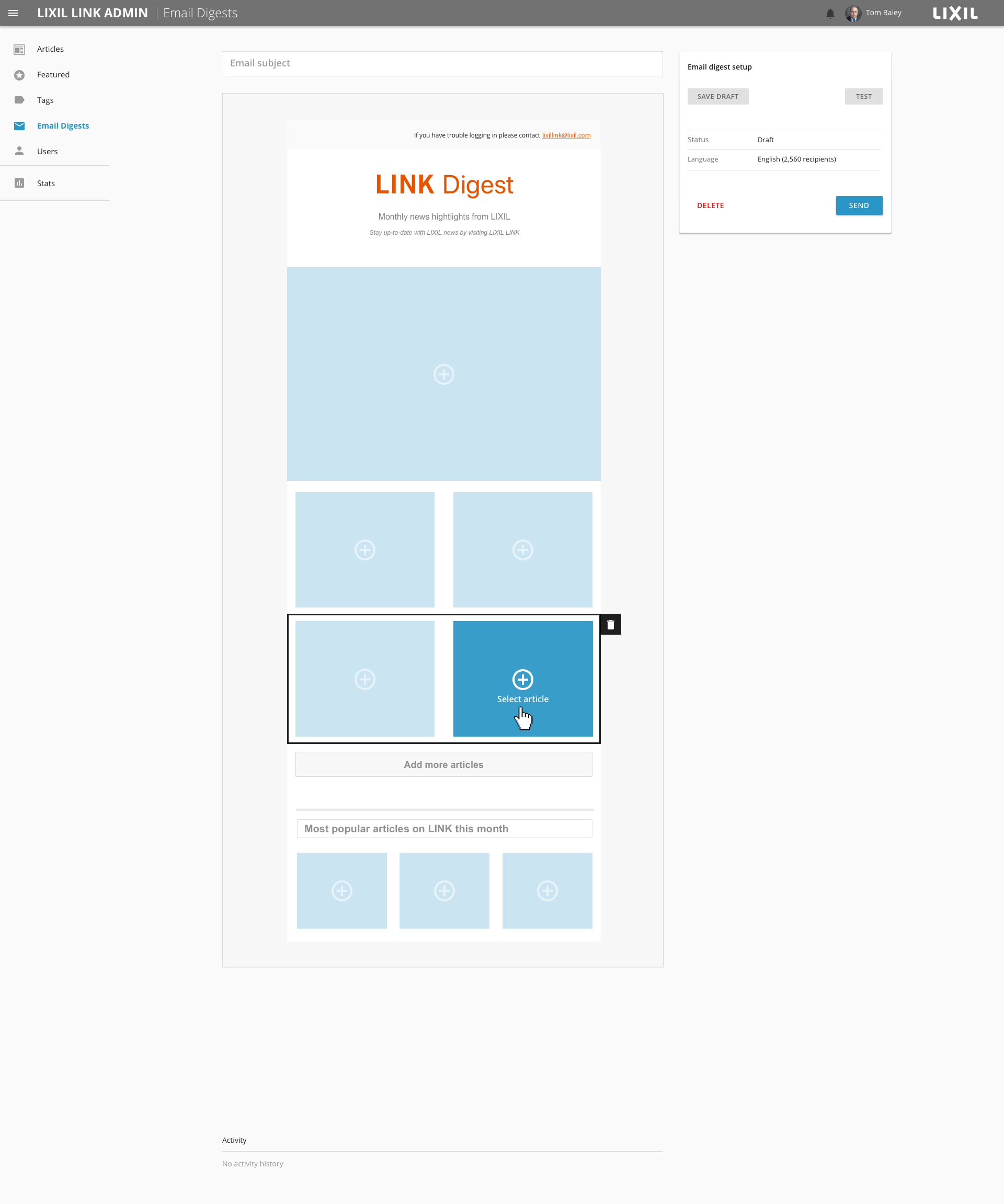Click the Select article plus icon
This screenshot has height=1204, width=1004.
pos(522,680)
